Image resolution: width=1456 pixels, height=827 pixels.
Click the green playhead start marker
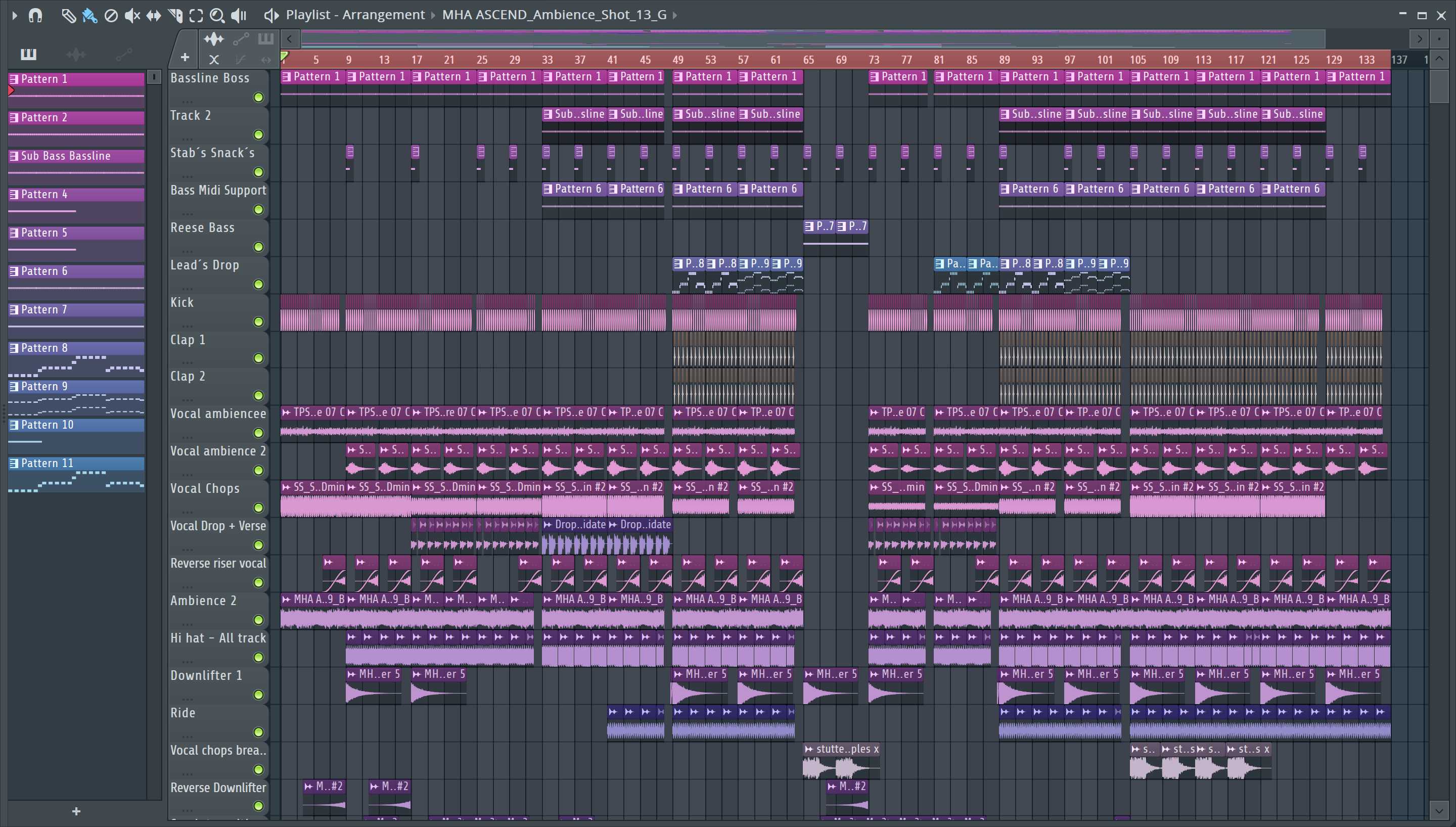[285, 56]
